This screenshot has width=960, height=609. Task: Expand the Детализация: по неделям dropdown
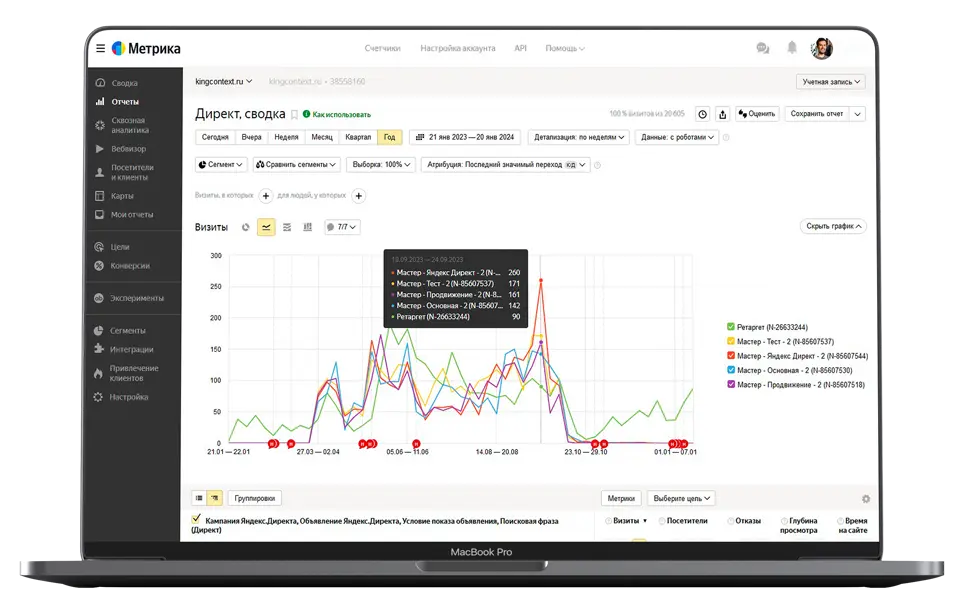pos(579,137)
